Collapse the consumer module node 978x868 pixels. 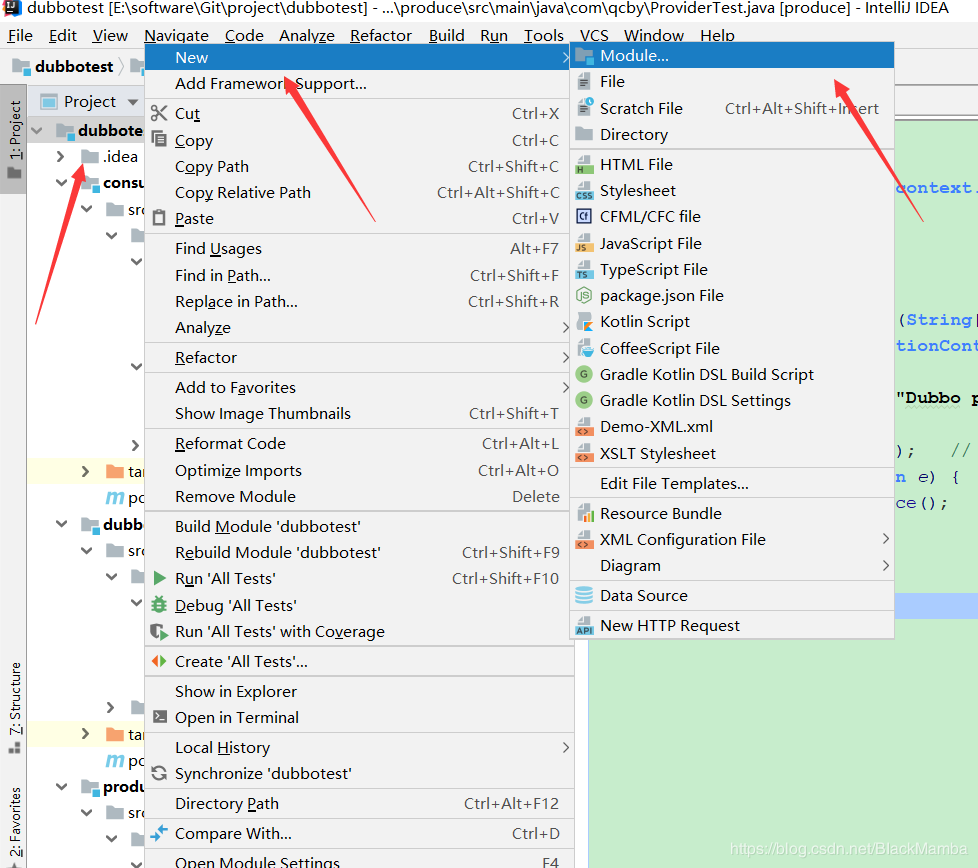click(61, 183)
